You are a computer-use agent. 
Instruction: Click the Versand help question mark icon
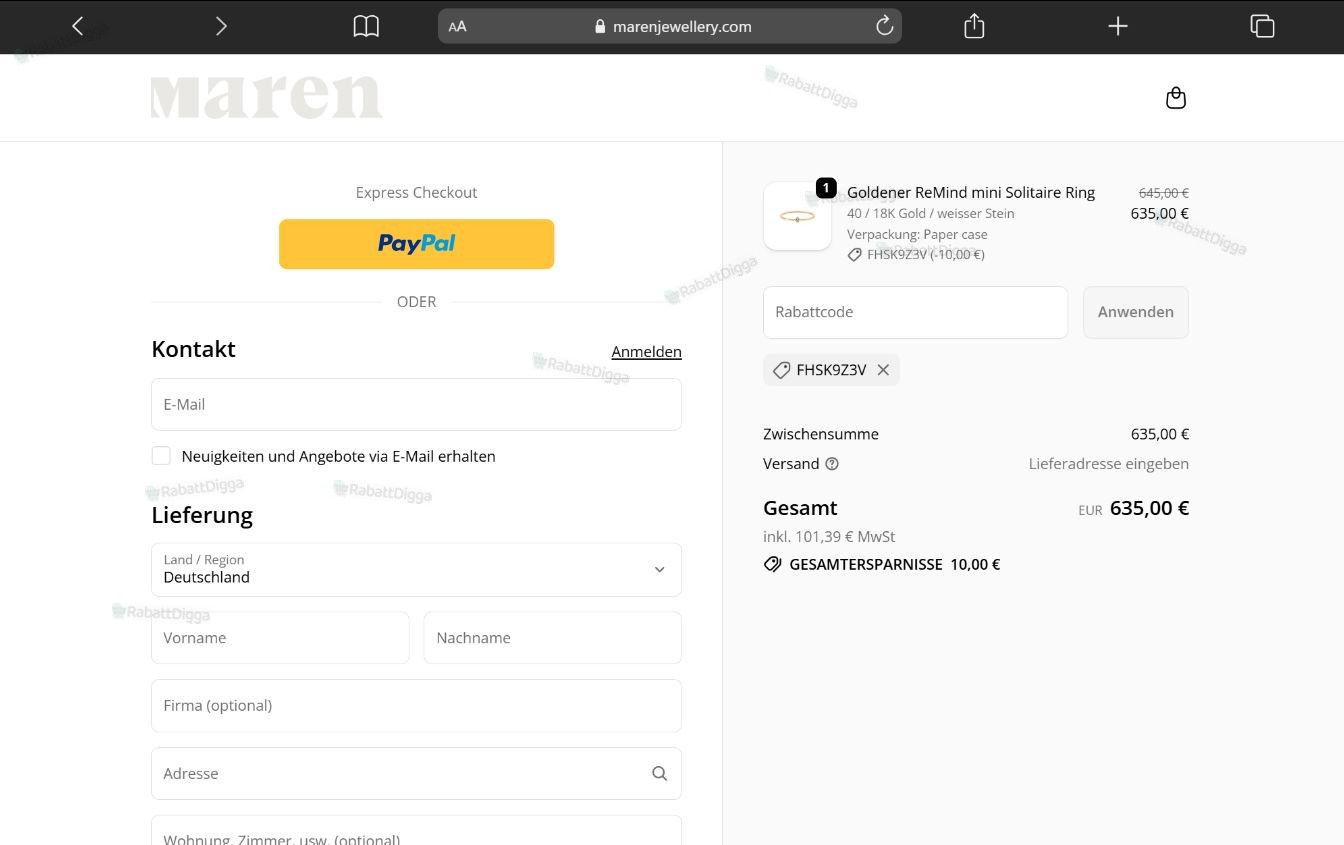832,464
